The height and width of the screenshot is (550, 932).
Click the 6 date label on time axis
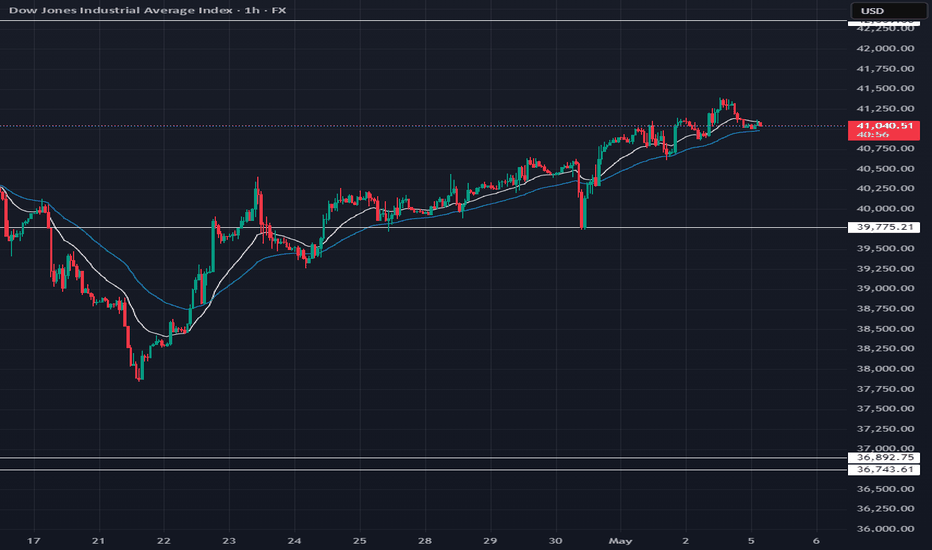(x=816, y=540)
